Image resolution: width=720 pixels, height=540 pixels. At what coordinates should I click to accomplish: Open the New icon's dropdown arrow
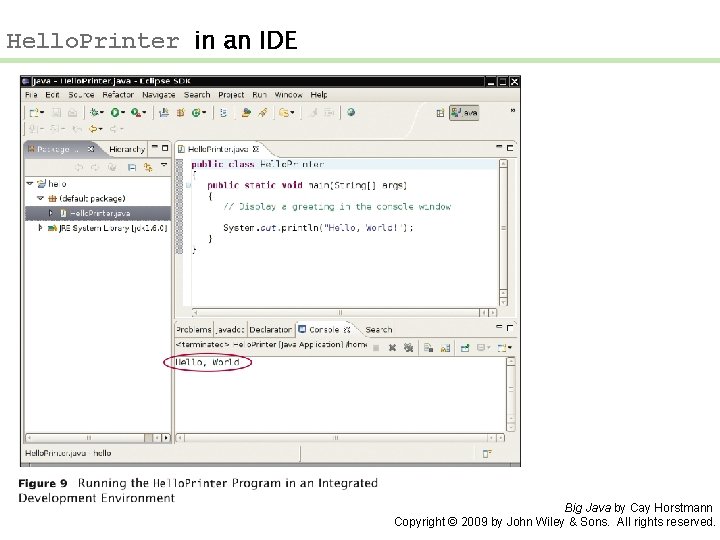click(x=42, y=112)
